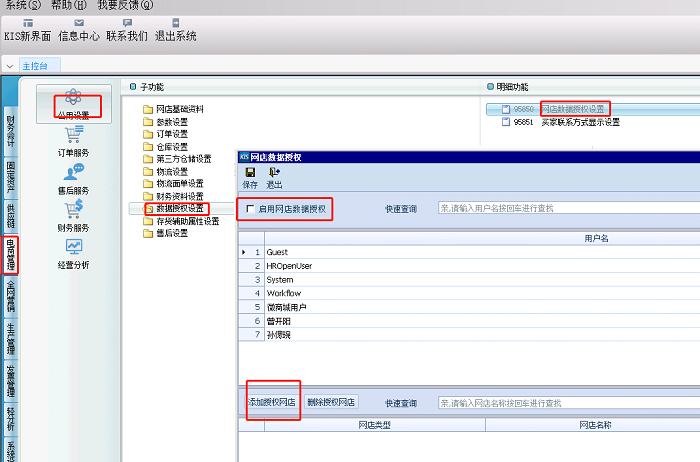Image resolution: width=700 pixels, height=462 pixels.
Task: Select Workflow user row in grid
Action: pos(284,293)
